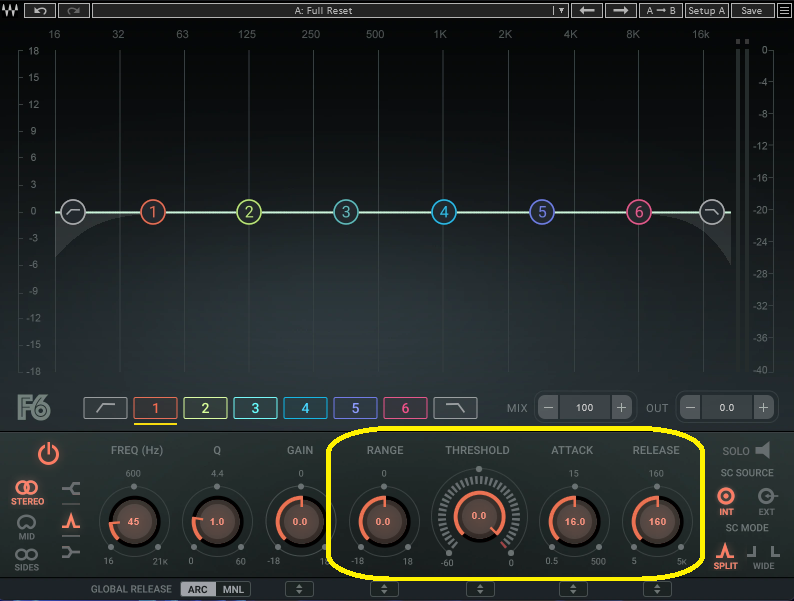Toggle the band power button
The width and height of the screenshot is (794, 601).
48,453
